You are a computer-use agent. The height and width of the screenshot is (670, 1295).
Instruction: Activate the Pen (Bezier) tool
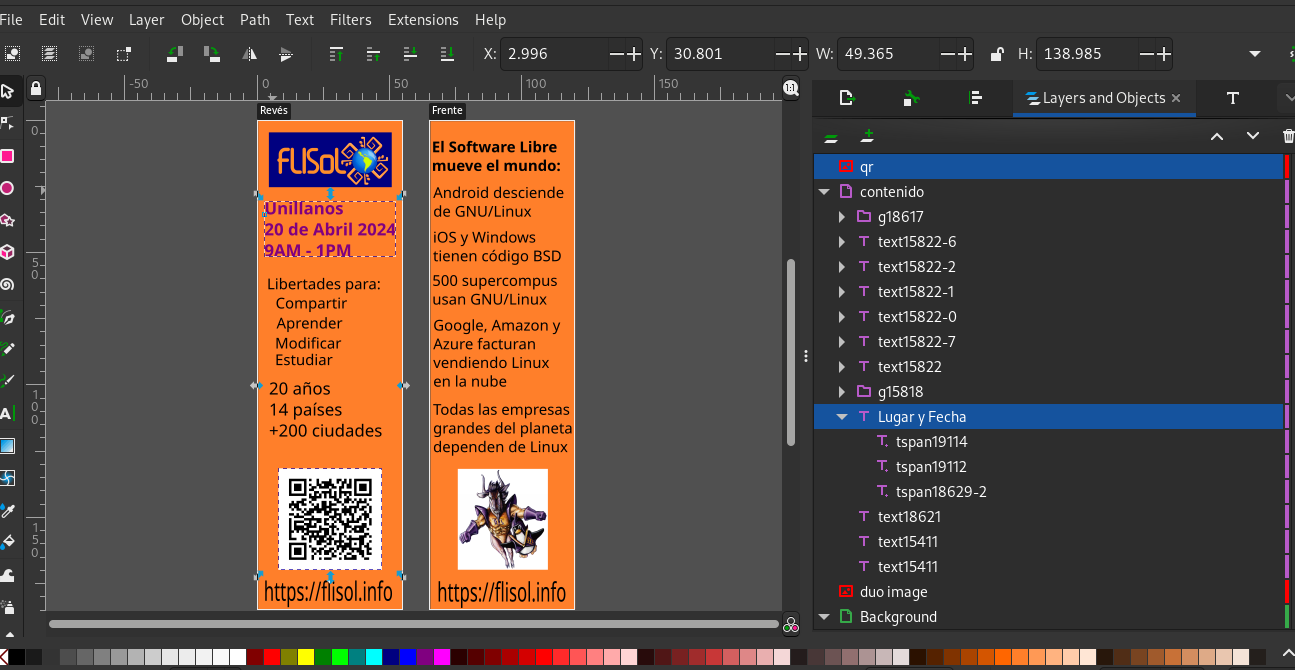8,317
